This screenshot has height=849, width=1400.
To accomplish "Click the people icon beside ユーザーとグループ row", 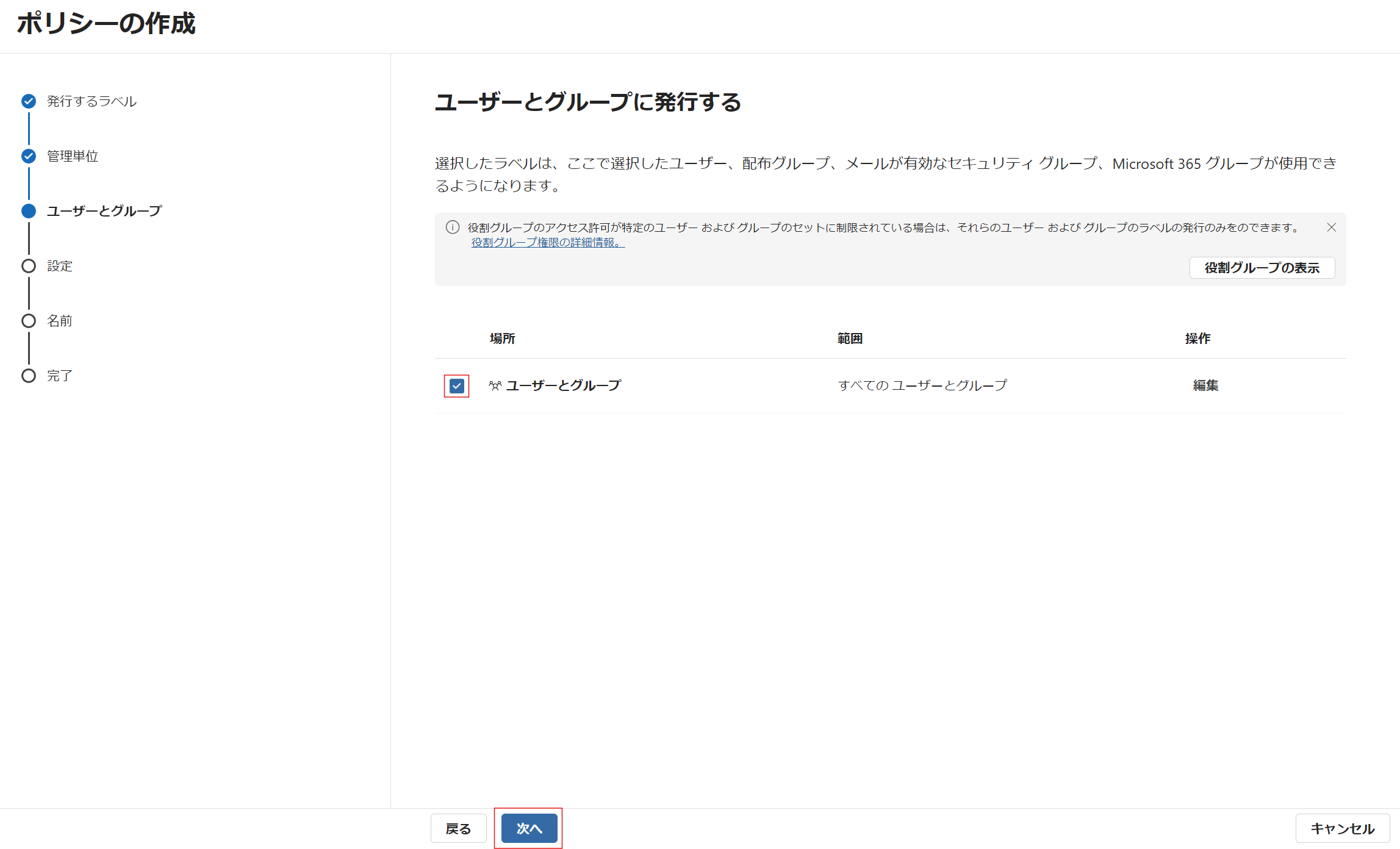I will pos(495,385).
